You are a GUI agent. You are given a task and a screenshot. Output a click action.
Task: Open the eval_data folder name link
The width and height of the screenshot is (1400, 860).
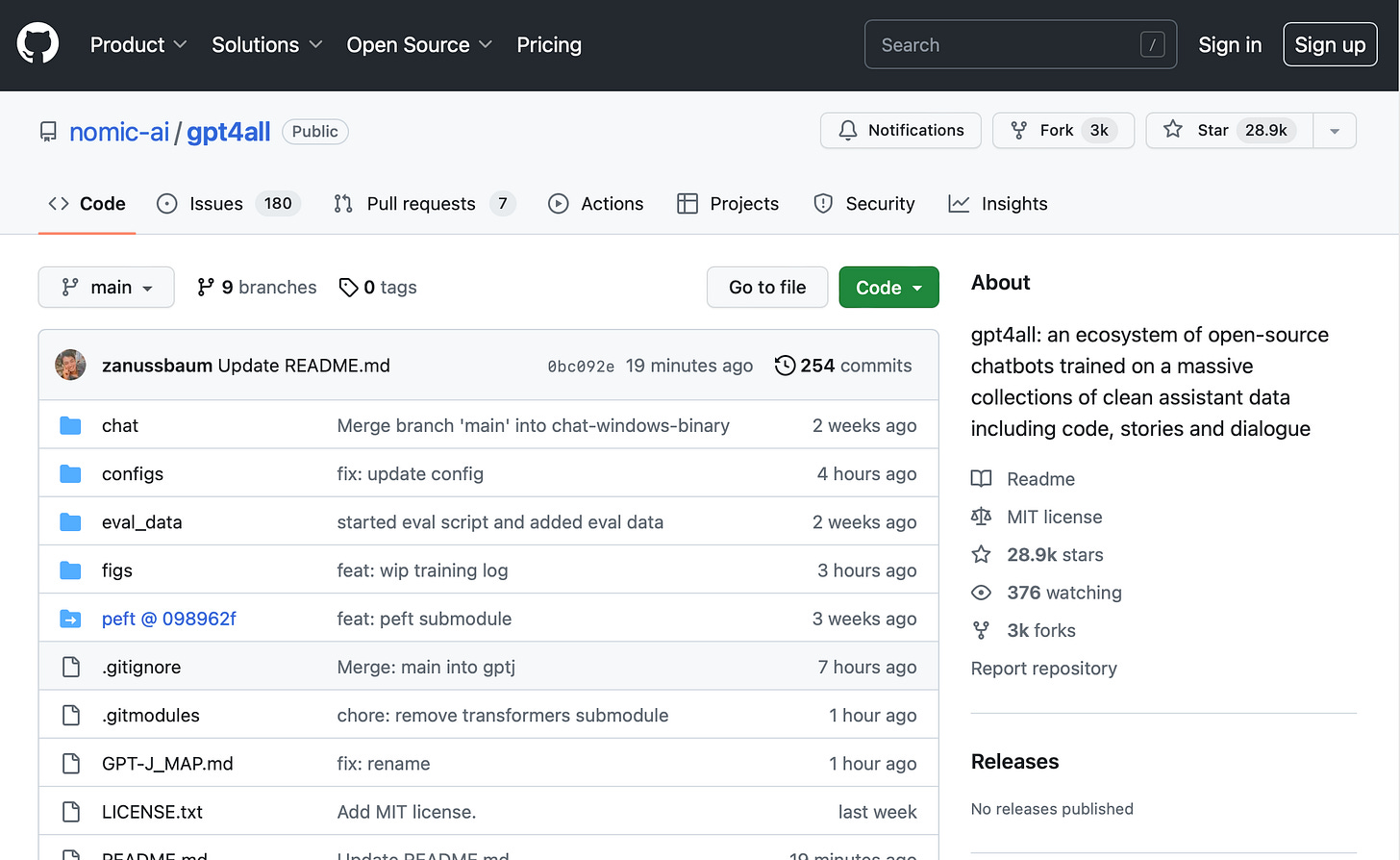coord(142,522)
